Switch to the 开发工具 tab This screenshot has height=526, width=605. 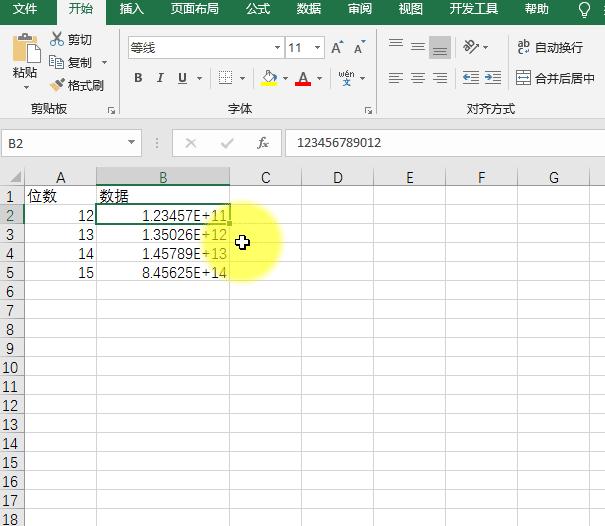coord(473,8)
